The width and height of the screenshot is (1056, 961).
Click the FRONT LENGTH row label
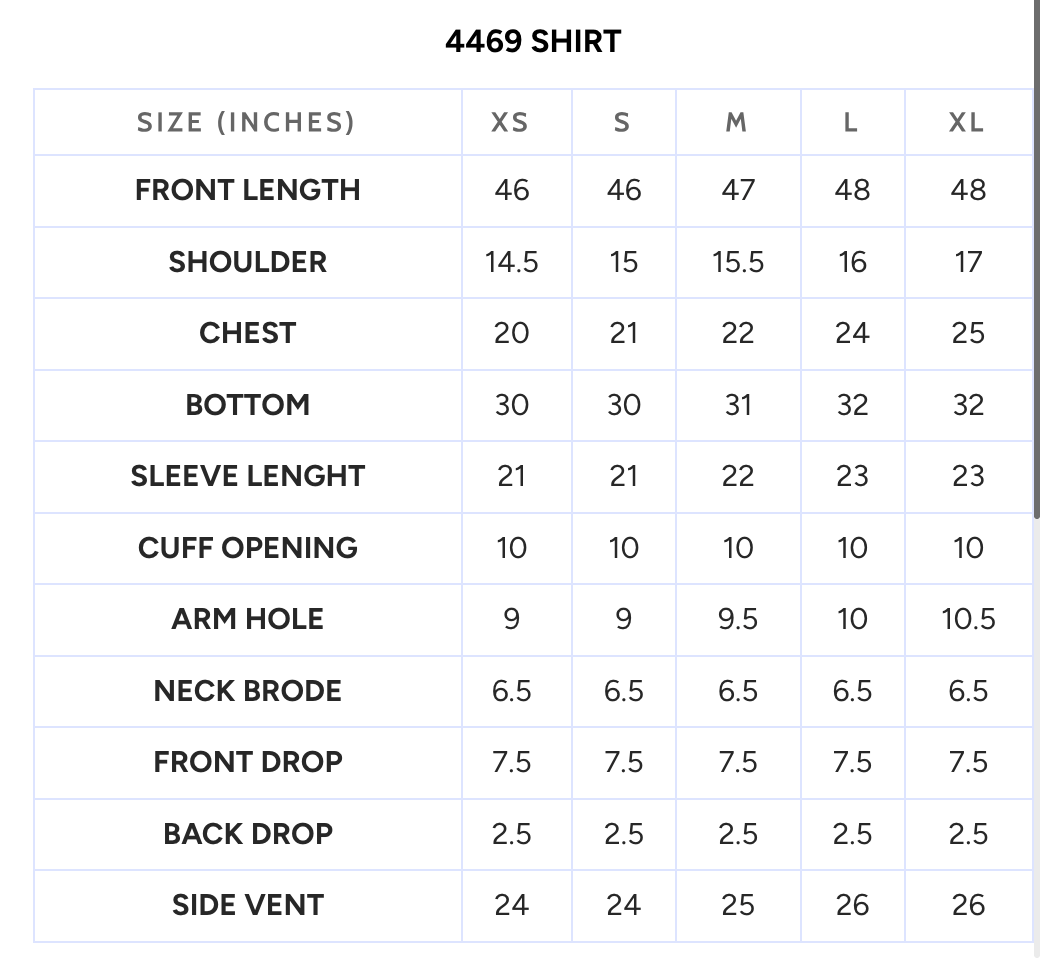pyautogui.click(x=247, y=191)
